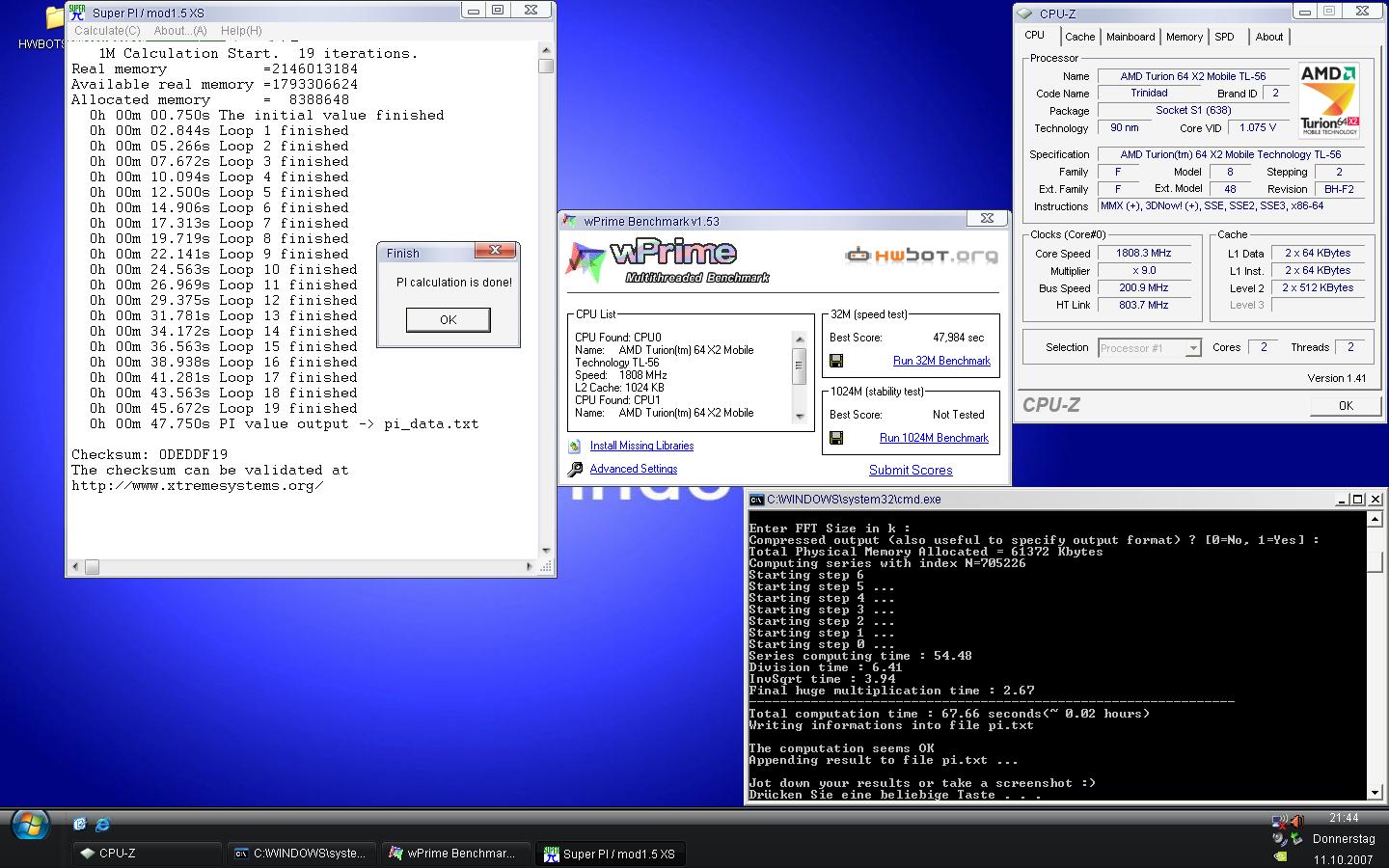
Task: Click the NVIDIA tray icon
Action: (x=1280, y=855)
